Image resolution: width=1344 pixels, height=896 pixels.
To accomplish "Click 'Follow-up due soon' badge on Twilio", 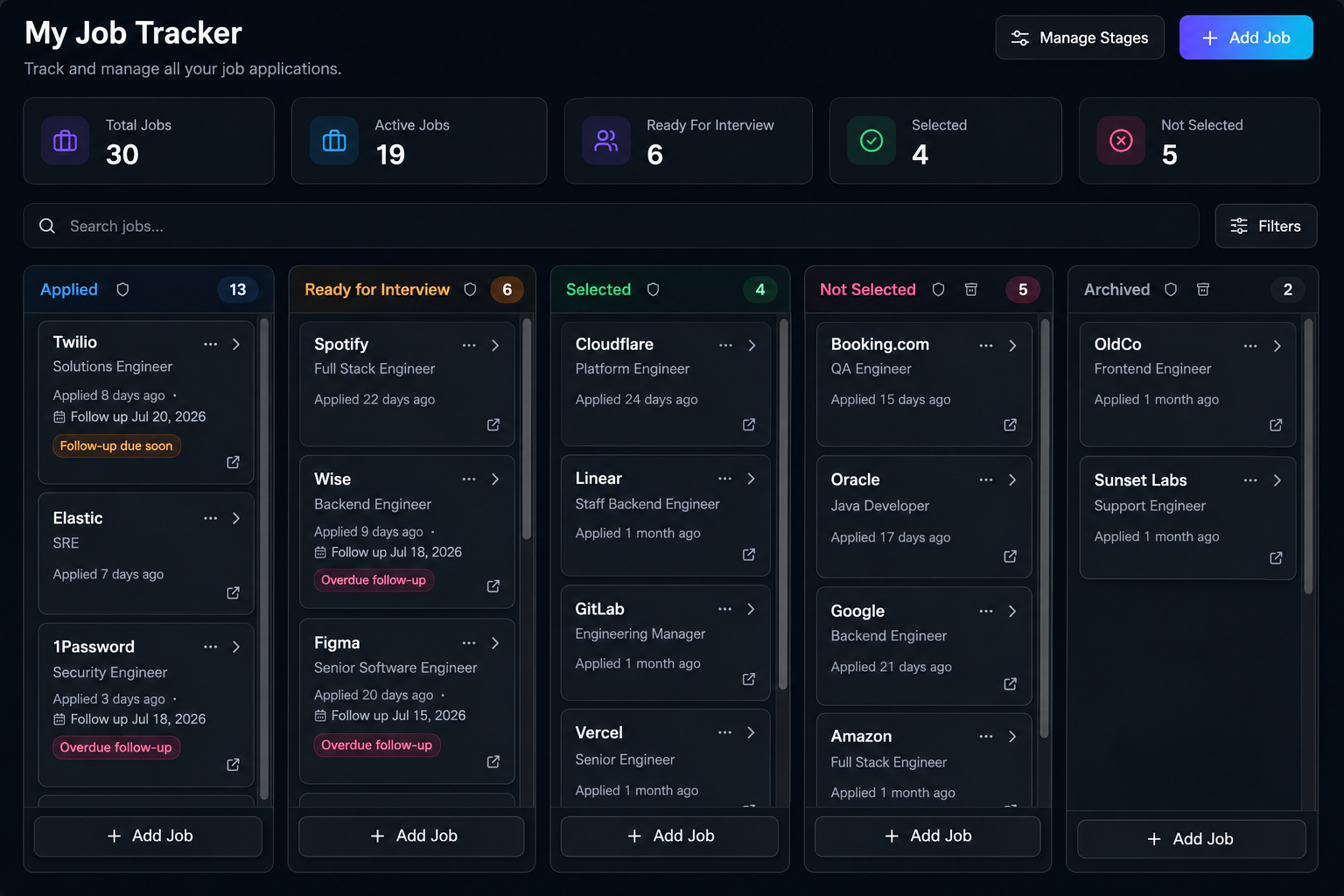I will [116, 446].
